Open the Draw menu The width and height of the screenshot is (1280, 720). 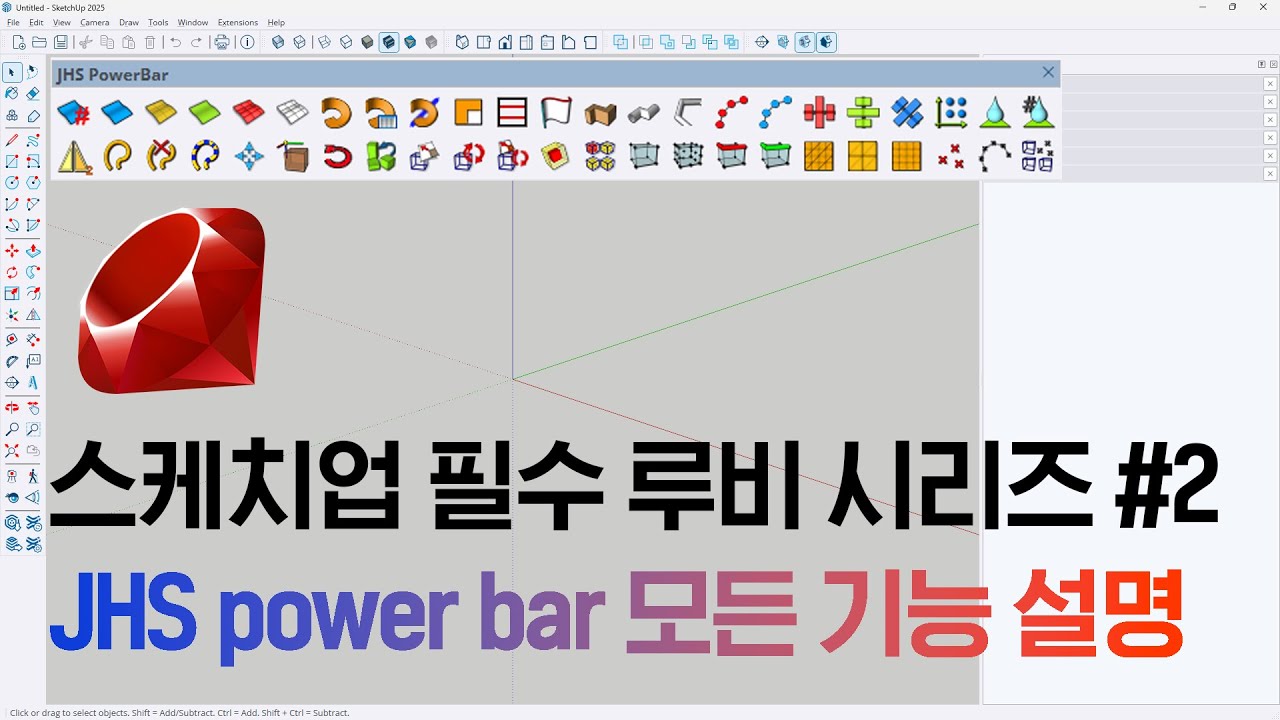(x=129, y=22)
